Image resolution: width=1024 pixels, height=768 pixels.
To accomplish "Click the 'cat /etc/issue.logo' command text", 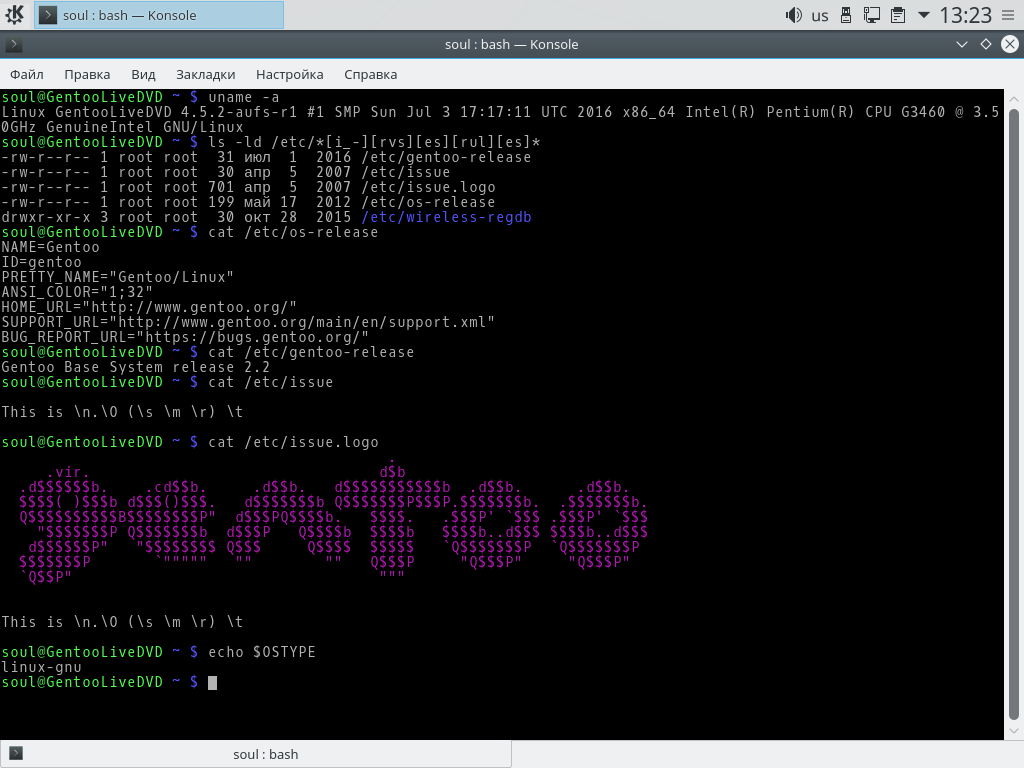I will (293, 443).
